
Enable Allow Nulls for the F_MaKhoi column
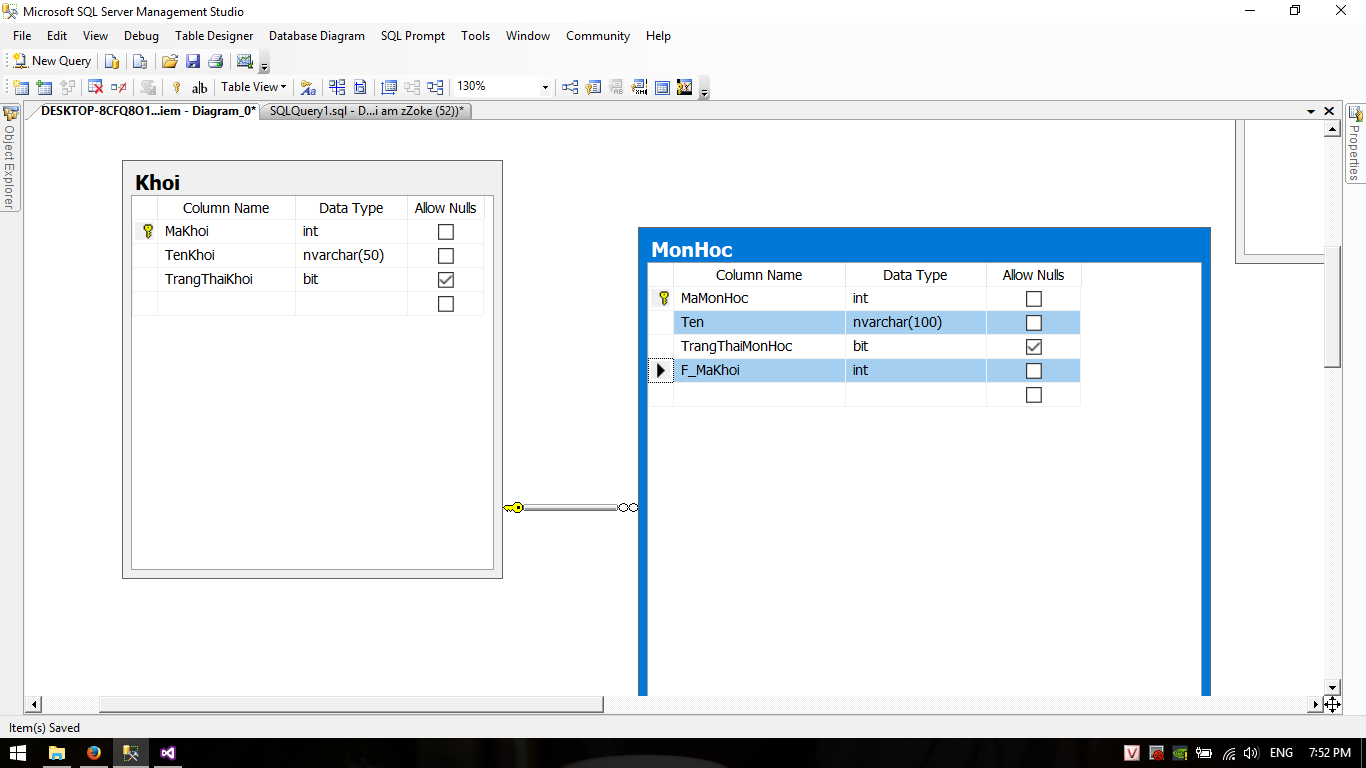pyautogui.click(x=1034, y=371)
